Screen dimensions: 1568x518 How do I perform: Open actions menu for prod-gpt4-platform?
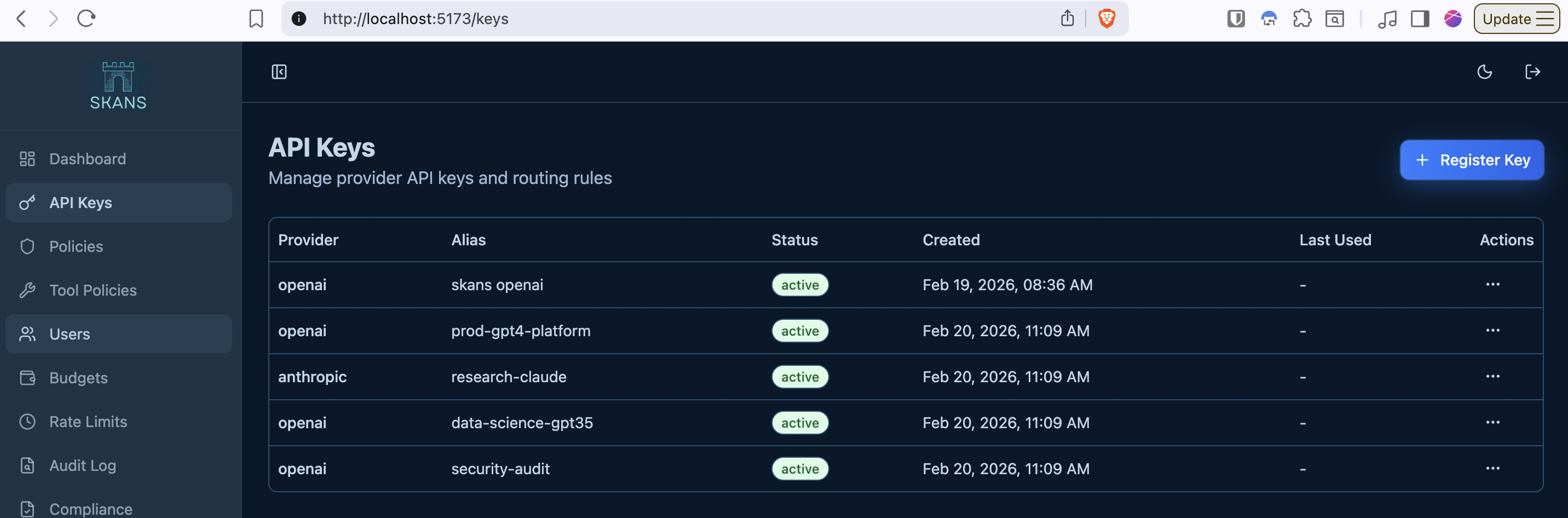pos(1492,331)
